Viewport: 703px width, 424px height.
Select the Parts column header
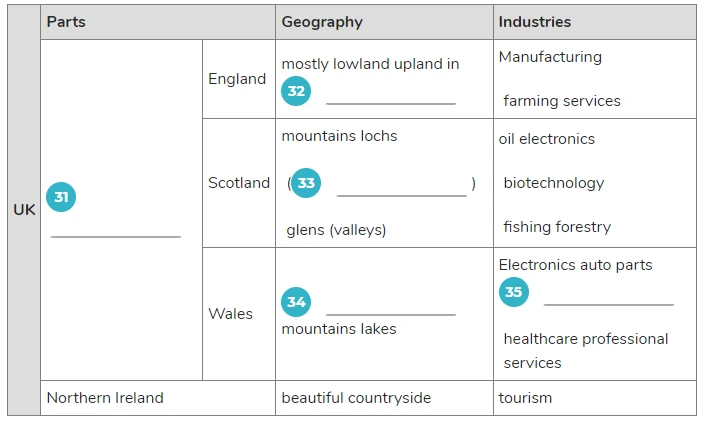(158, 22)
